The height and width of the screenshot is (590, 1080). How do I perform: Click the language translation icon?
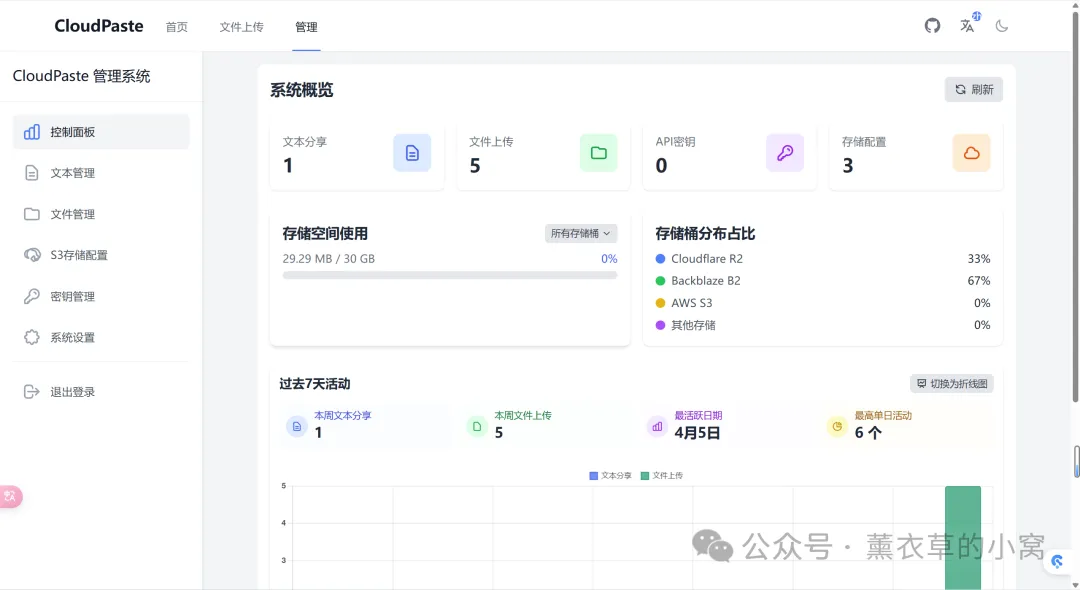(x=967, y=26)
